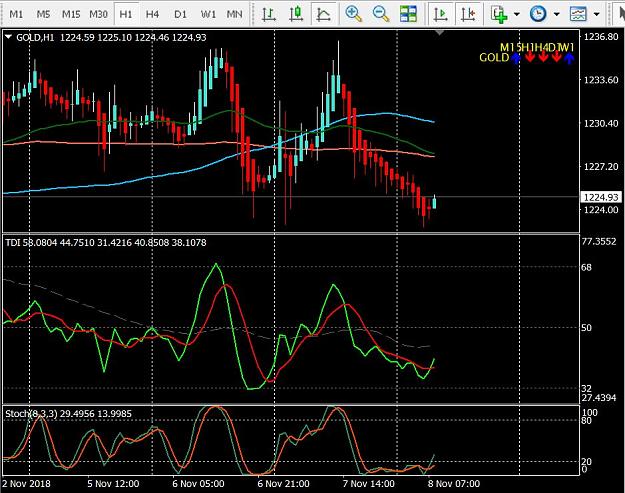The height and width of the screenshot is (493, 625).
Task: Select the M30 timeframe button
Action: tap(98, 14)
